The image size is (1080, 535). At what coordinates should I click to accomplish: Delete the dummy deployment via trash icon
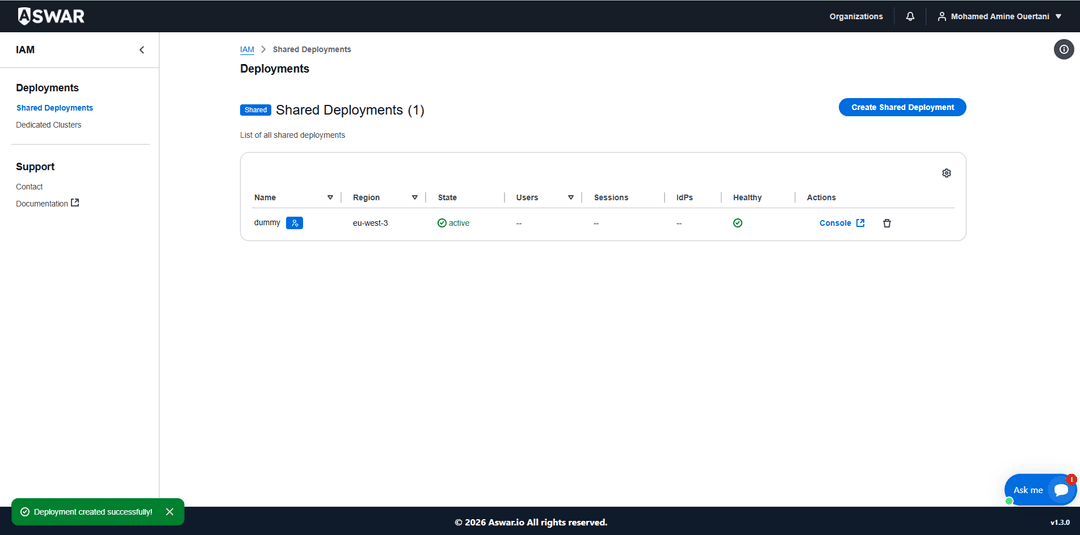[x=886, y=223]
